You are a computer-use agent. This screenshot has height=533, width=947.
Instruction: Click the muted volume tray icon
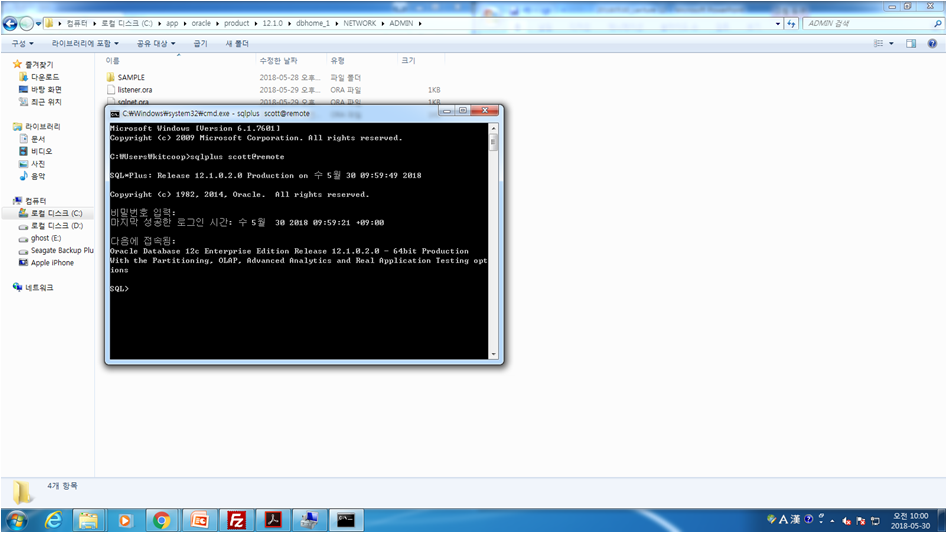847,520
